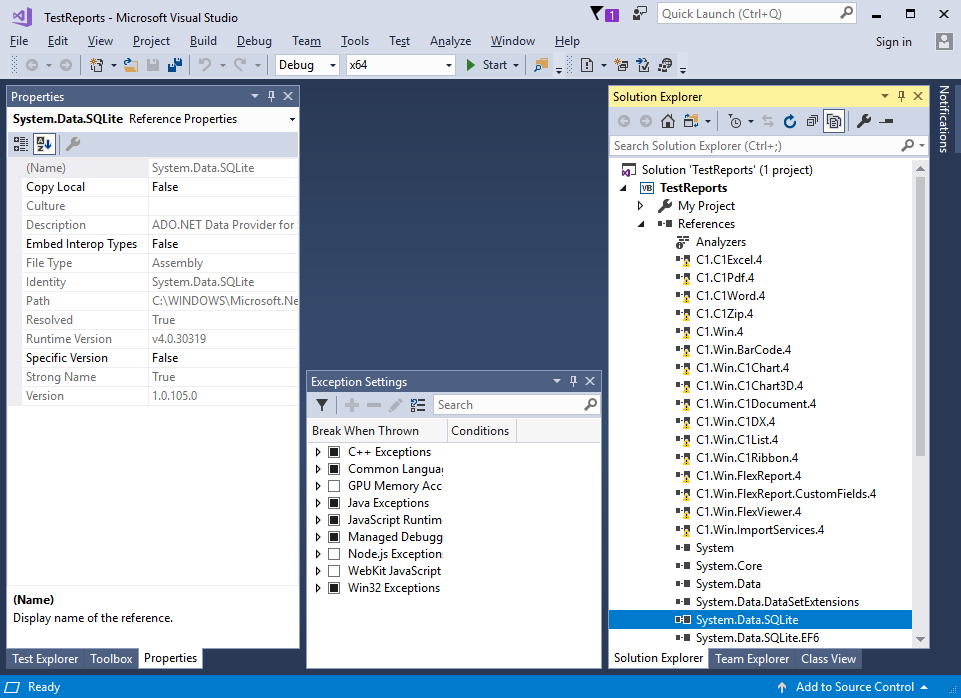Click the filter funnel in Exception Settings

click(322, 405)
